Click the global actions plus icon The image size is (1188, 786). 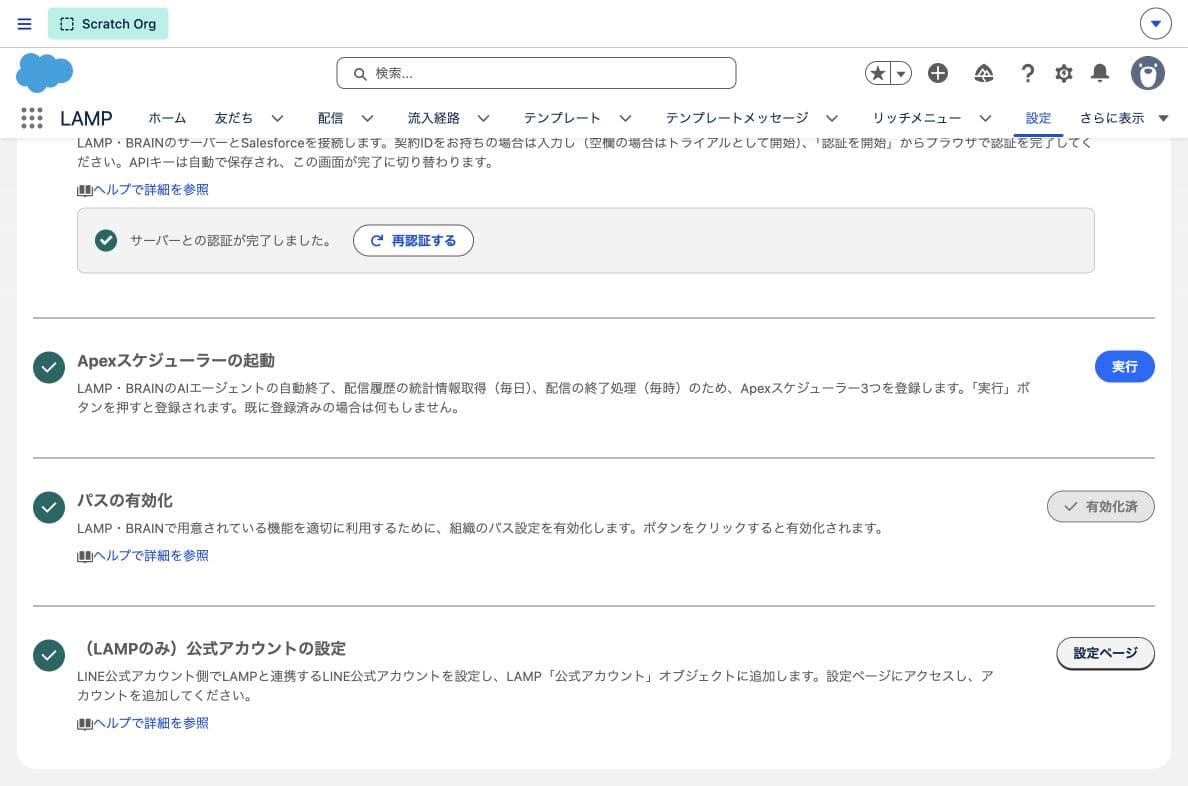[x=938, y=73]
